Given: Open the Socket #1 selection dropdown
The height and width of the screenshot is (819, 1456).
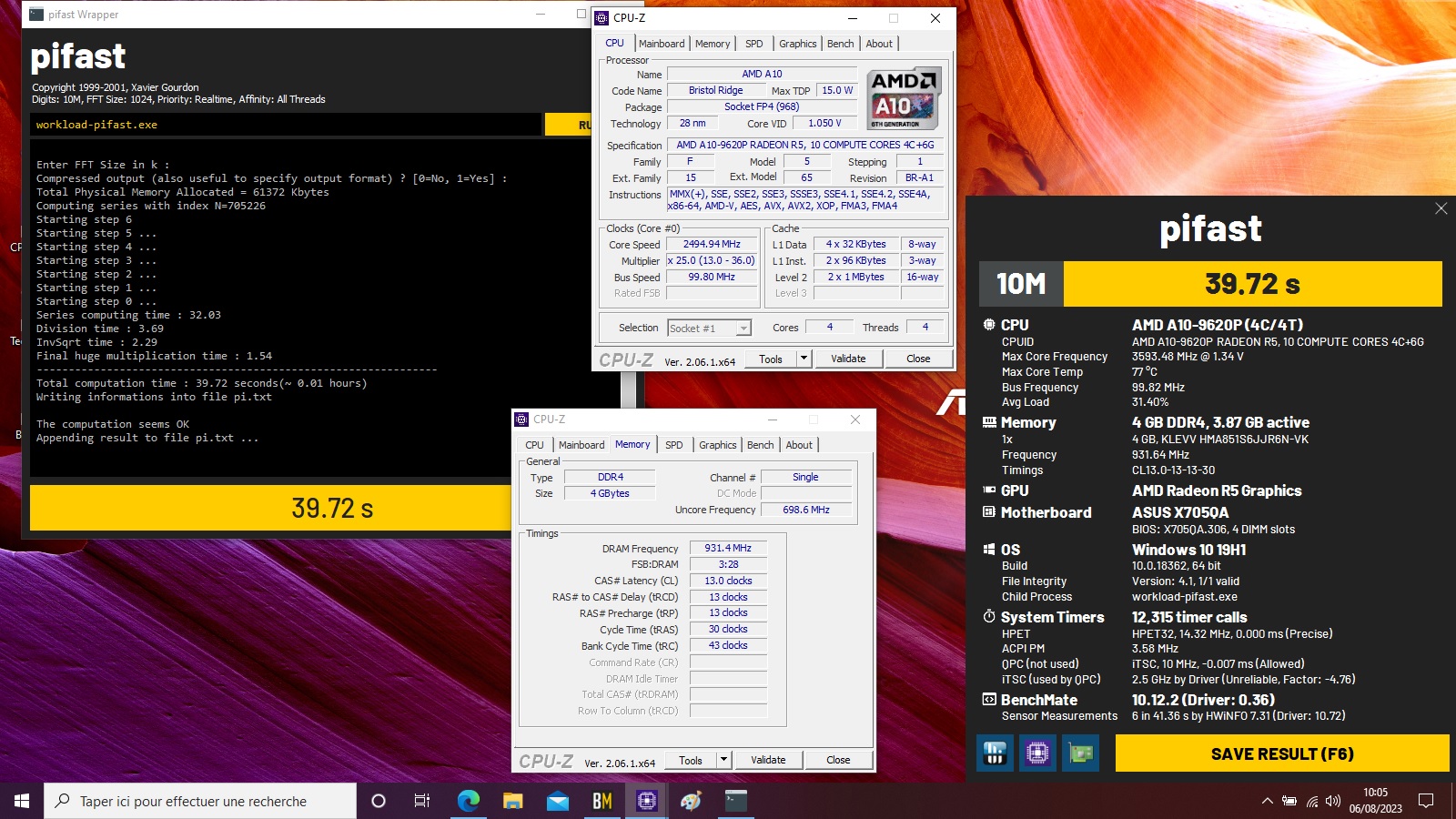Looking at the screenshot, I should [710, 328].
